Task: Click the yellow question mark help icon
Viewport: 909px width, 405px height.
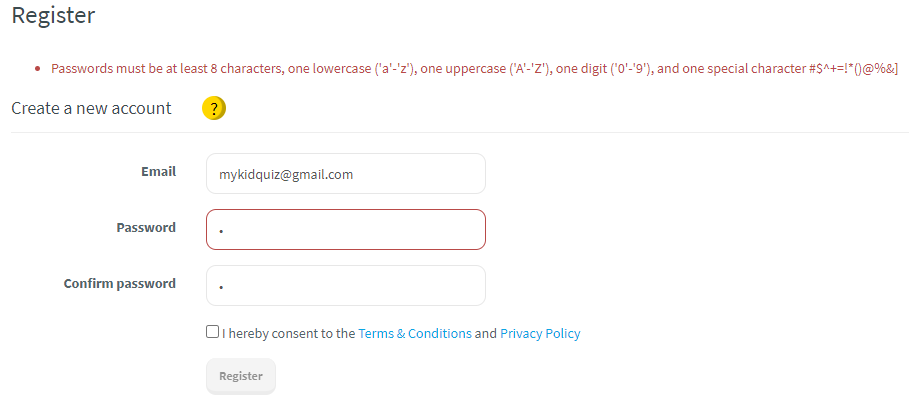Action: point(213,108)
